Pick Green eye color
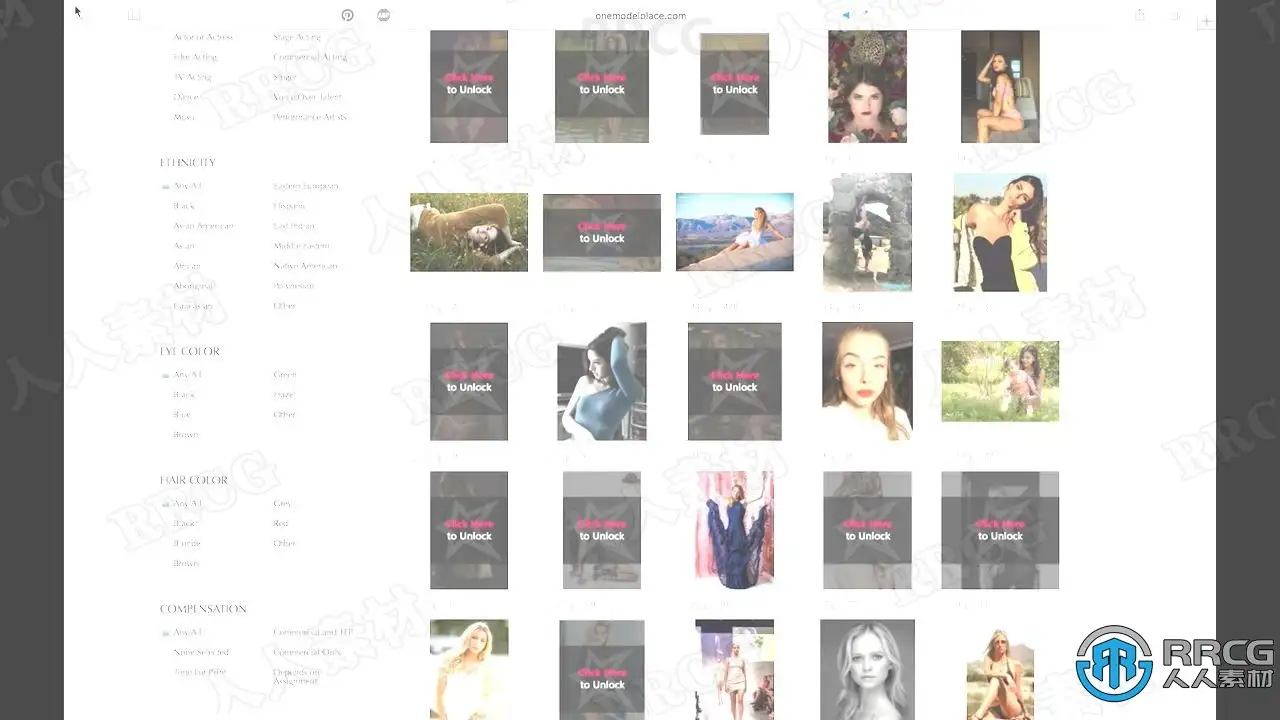The width and height of the screenshot is (1280, 720). click(285, 375)
